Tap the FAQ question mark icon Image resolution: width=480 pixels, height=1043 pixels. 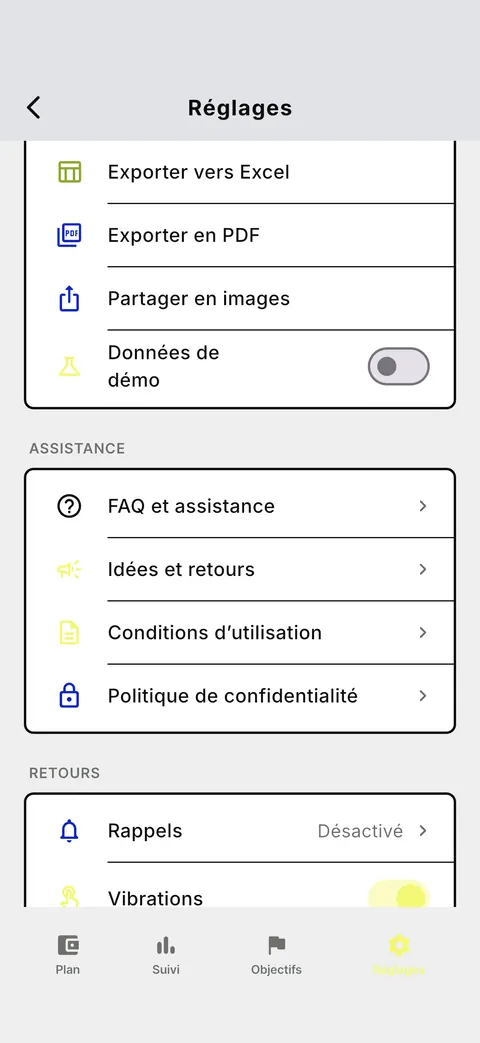(x=69, y=506)
